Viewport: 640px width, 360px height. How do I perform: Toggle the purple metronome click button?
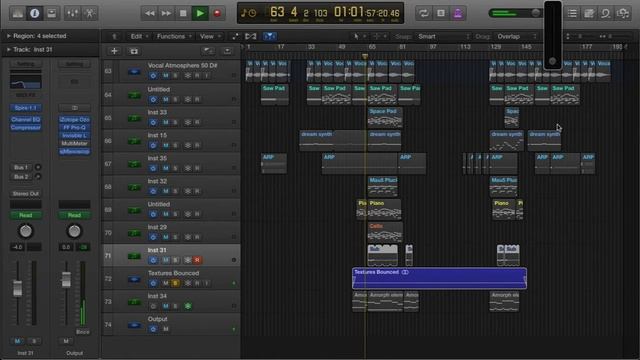(458, 13)
